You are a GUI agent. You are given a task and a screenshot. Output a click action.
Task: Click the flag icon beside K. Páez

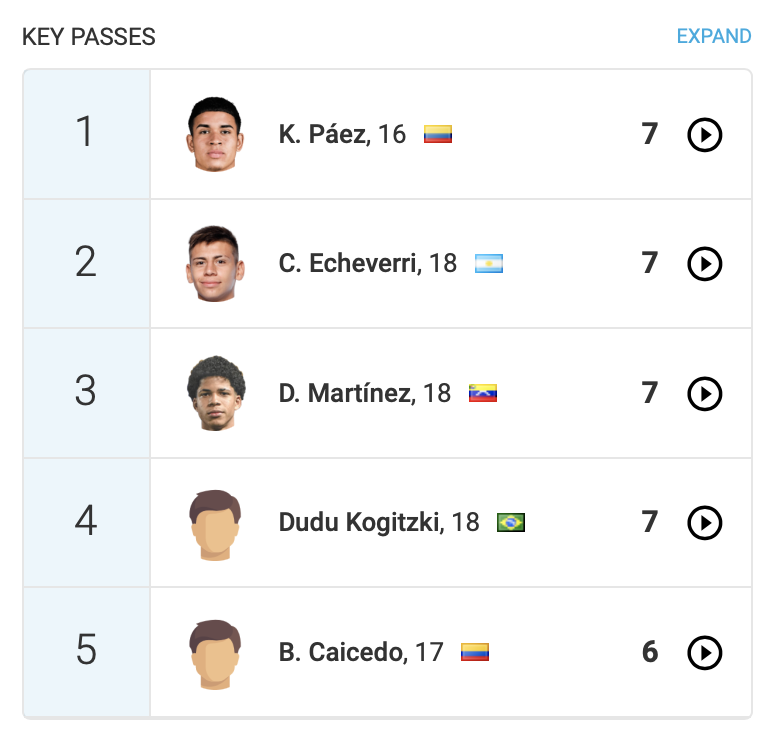(x=438, y=134)
